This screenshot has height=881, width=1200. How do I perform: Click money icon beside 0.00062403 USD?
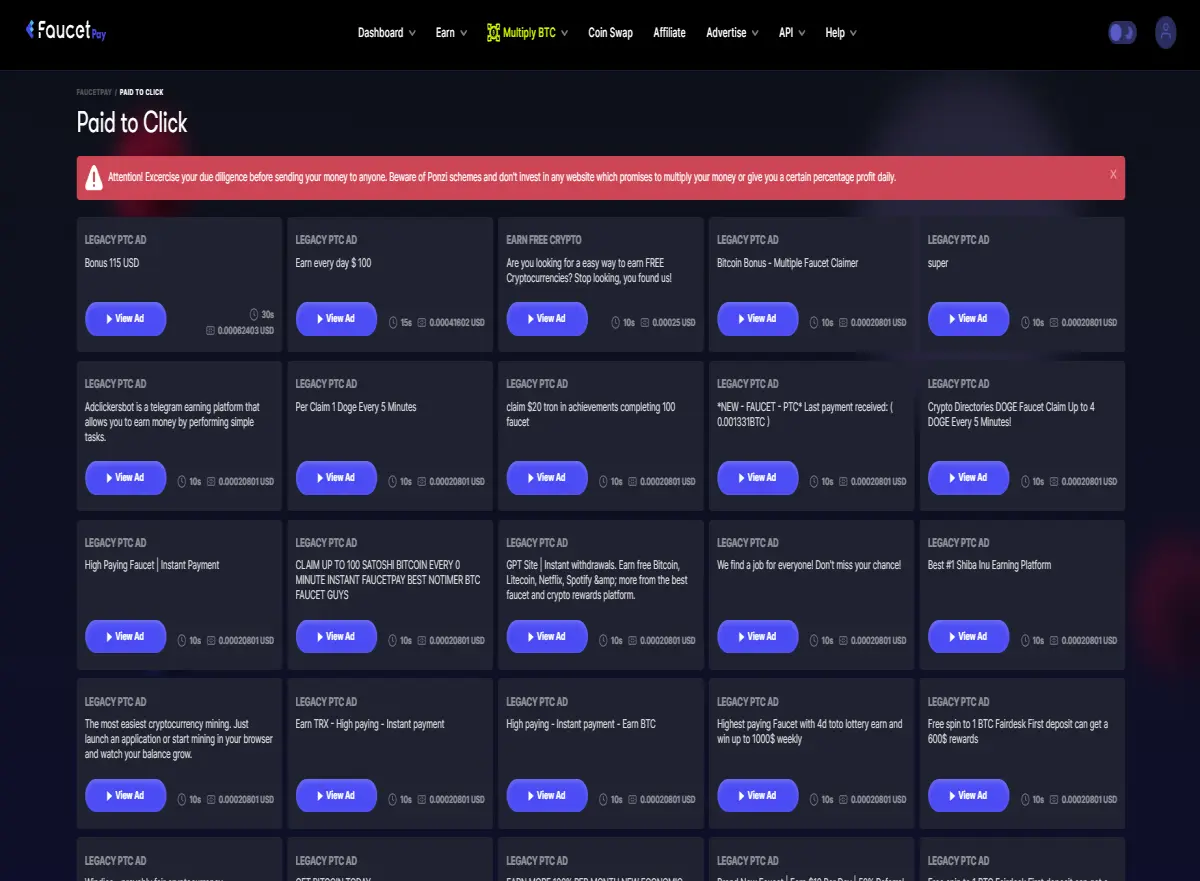coord(210,330)
